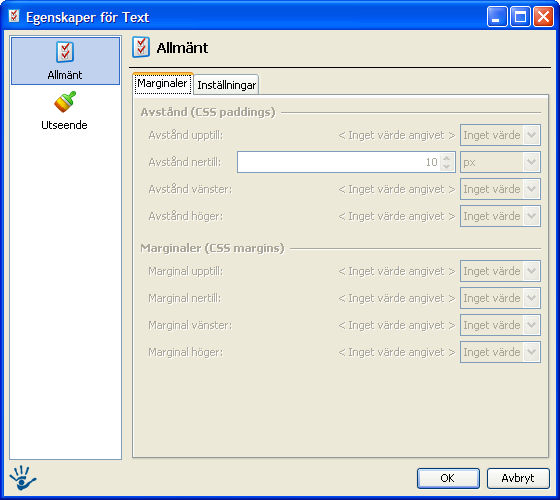
Task: Open the px unit dropdown for Avstånd nertill
Action: click(x=500, y=162)
